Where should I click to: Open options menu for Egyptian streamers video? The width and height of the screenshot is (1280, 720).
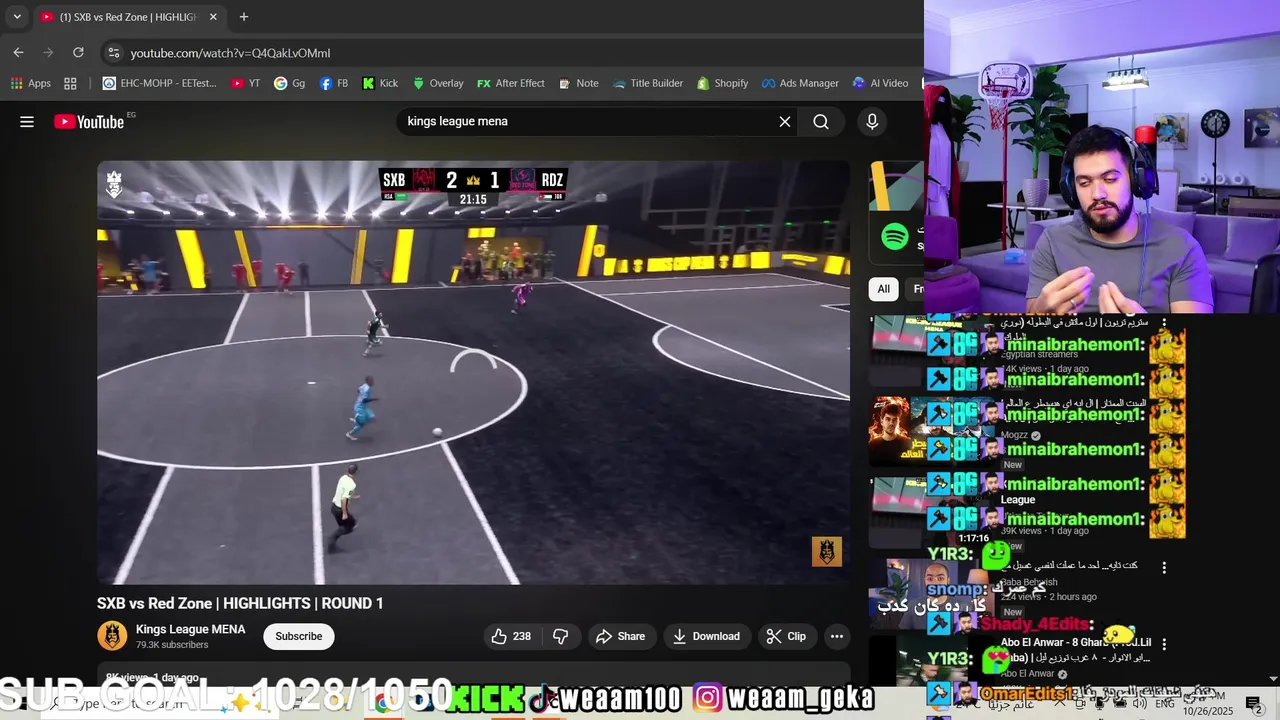coord(1164,323)
